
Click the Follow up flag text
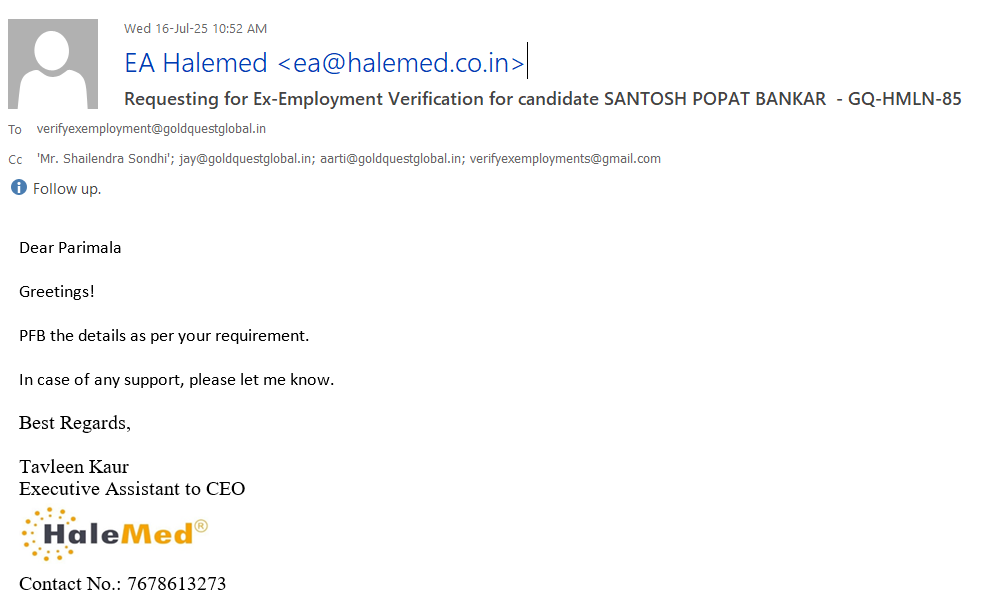tap(67, 188)
